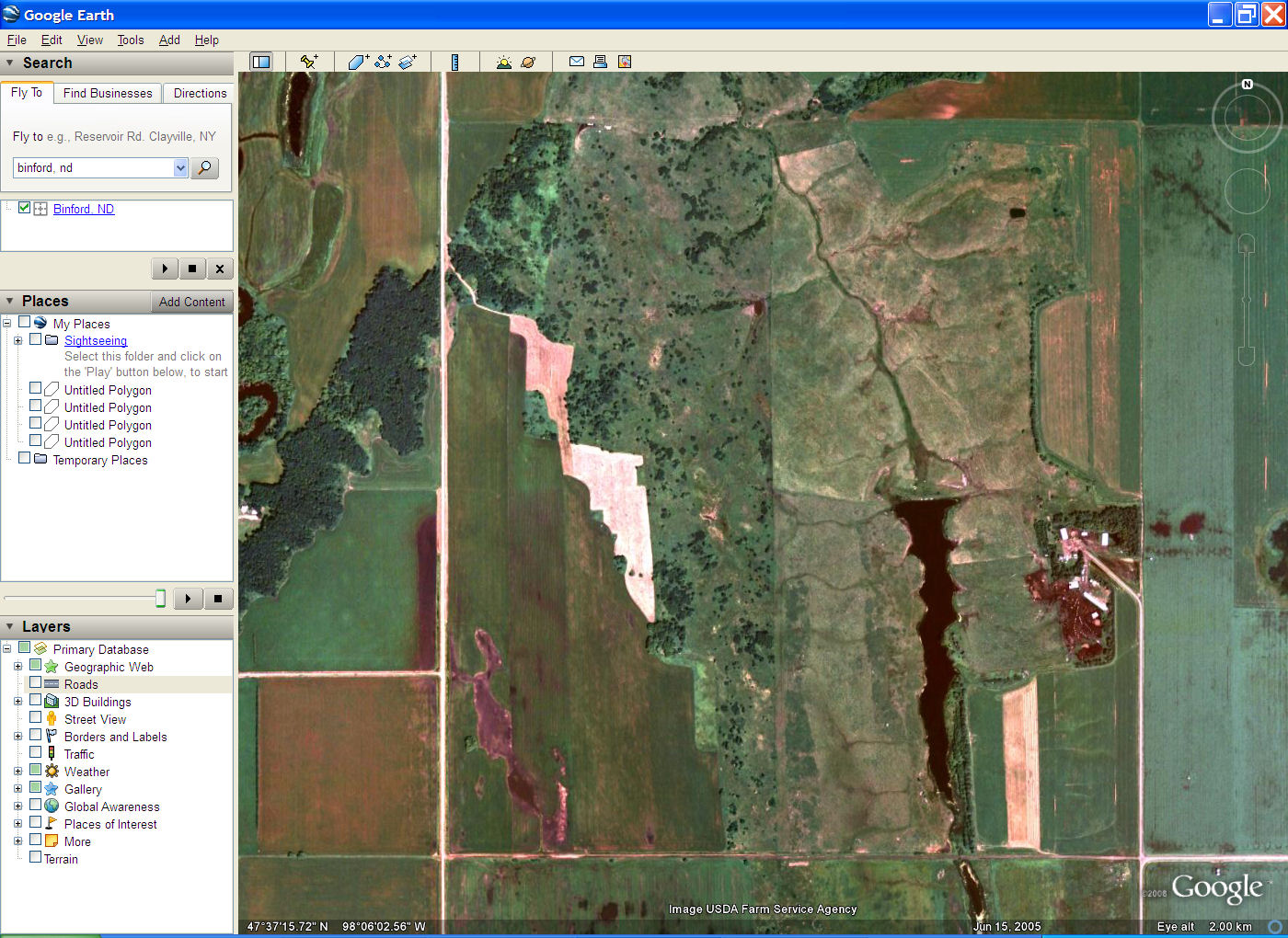This screenshot has width=1288, height=938.
Task: Open the File menu
Action: 17,40
